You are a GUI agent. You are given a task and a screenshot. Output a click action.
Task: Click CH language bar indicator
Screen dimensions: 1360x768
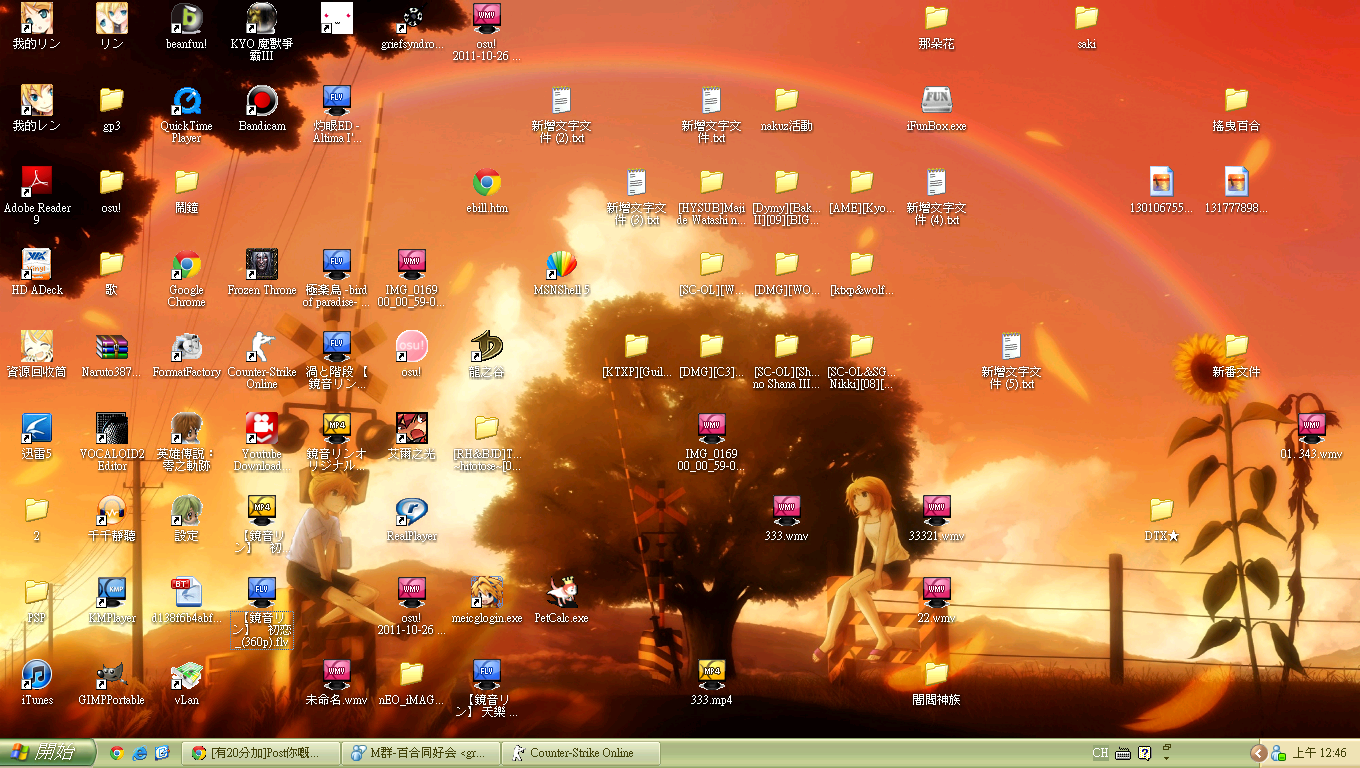[x=1100, y=753]
